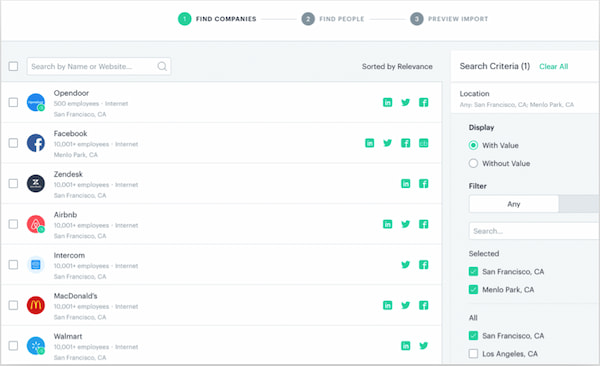Image resolution: width=600 pixels, height=366 pixels.
Task: Open MacDonald's Facebook icon
Action: 423,305
